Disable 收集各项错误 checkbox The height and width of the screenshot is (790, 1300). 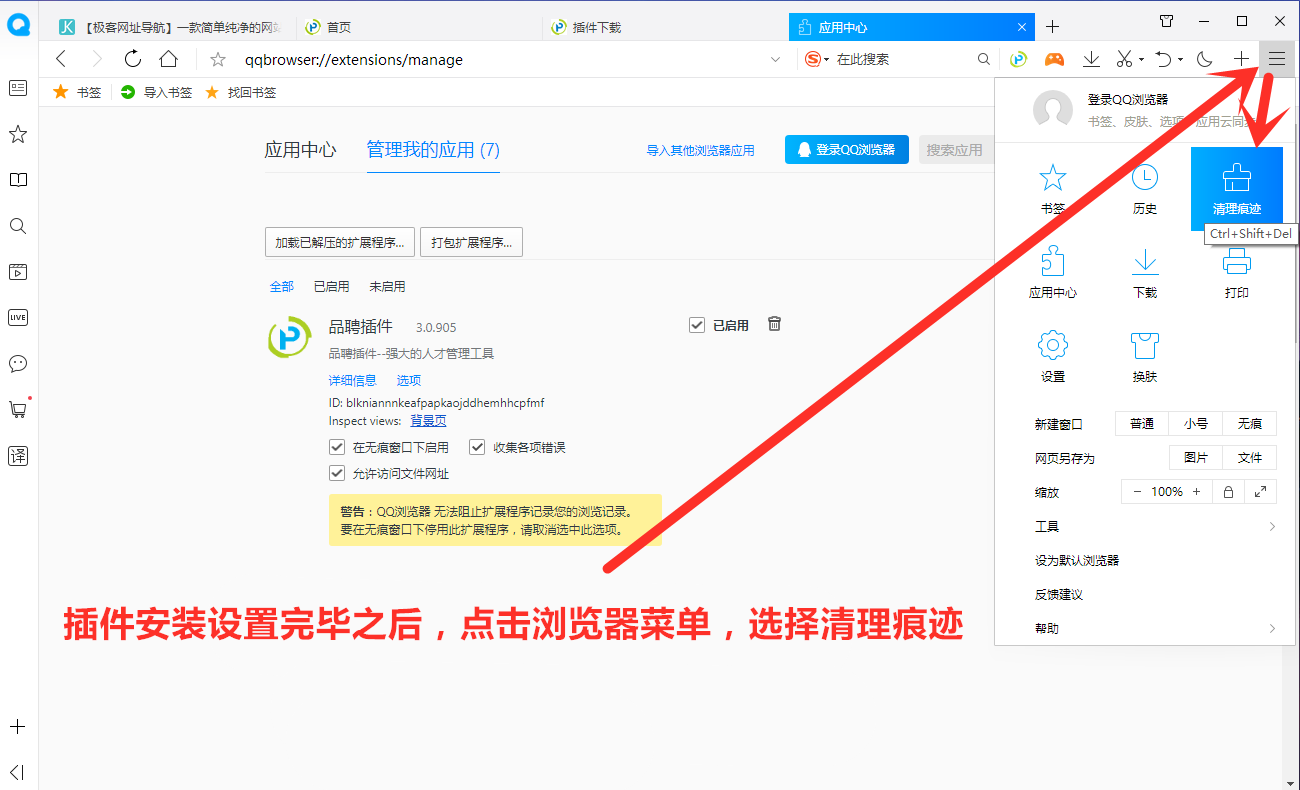click(477, 446)
